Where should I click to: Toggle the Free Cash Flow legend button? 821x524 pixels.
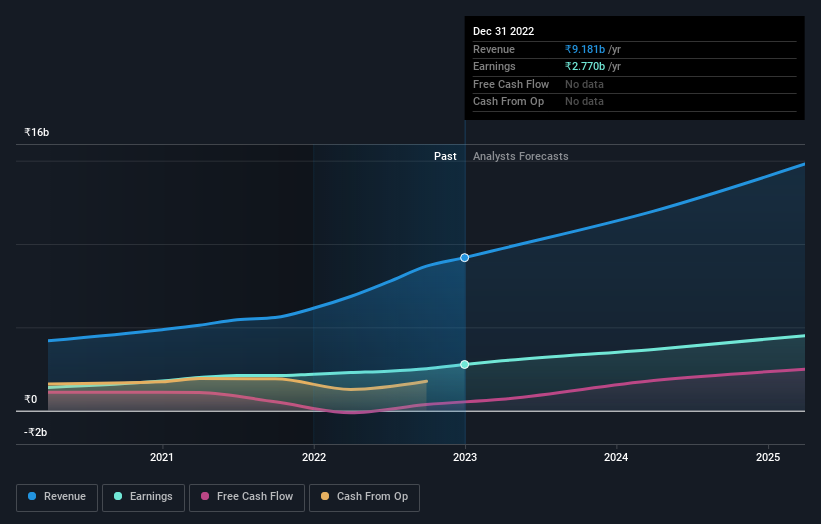[x=247, y=497]
